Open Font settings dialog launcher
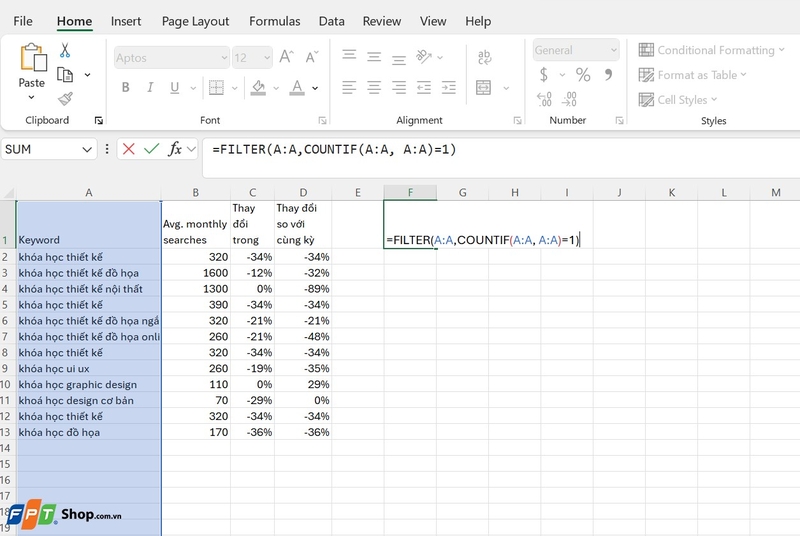 pyautogui.click(x=322, y=120)
